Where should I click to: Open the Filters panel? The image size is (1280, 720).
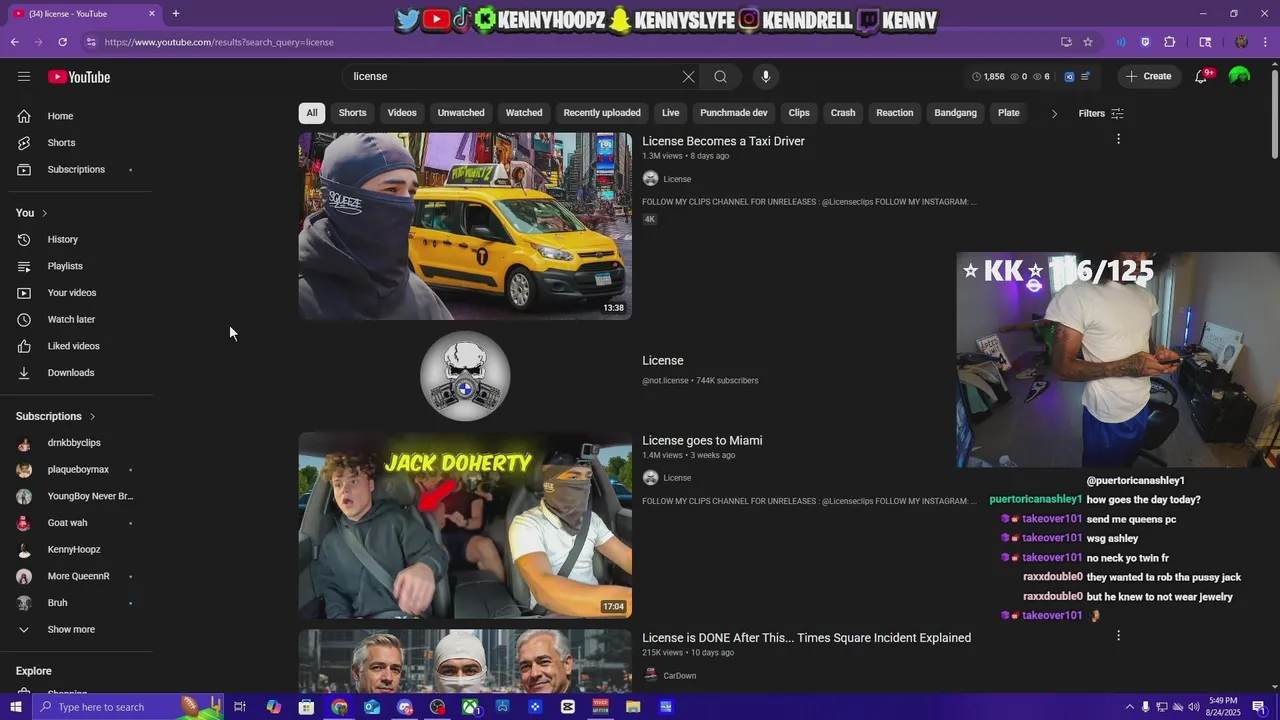(x=1101, y=113)
